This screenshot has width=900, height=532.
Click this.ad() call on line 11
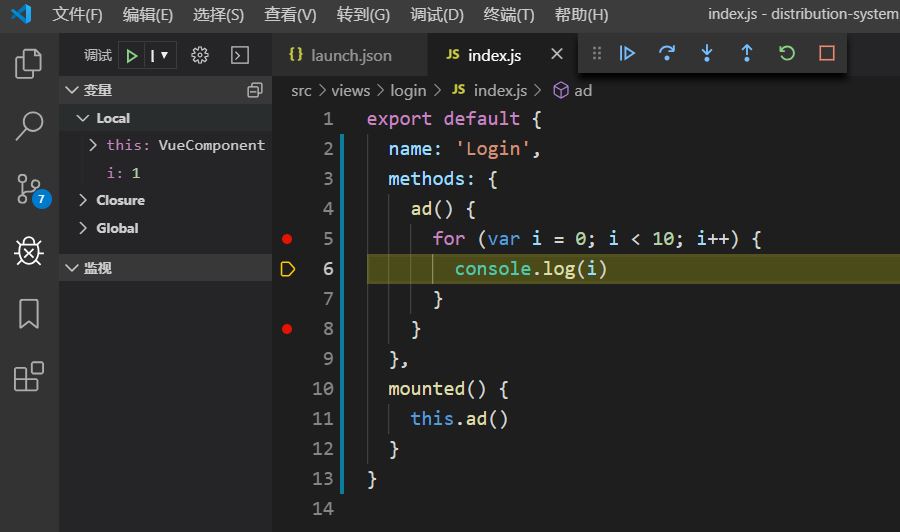[459, 419]
